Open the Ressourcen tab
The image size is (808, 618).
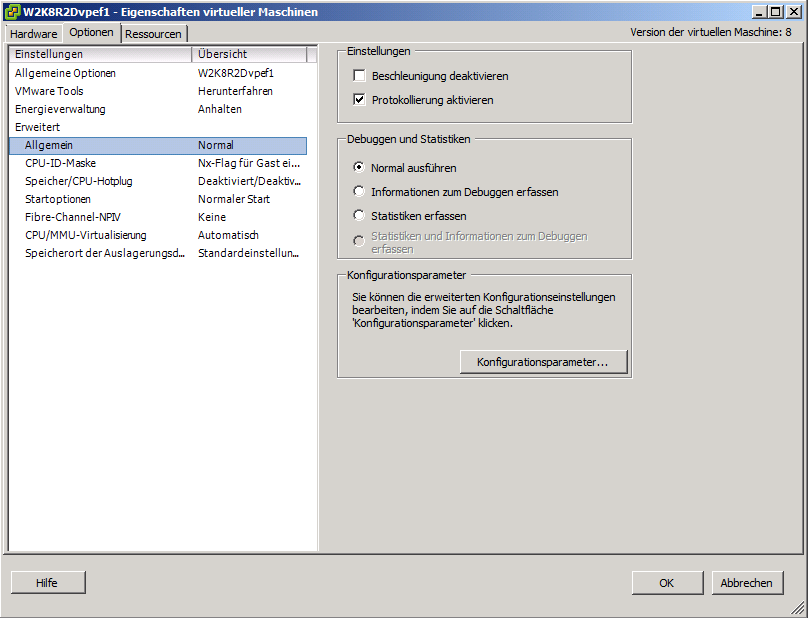(154, 34)
